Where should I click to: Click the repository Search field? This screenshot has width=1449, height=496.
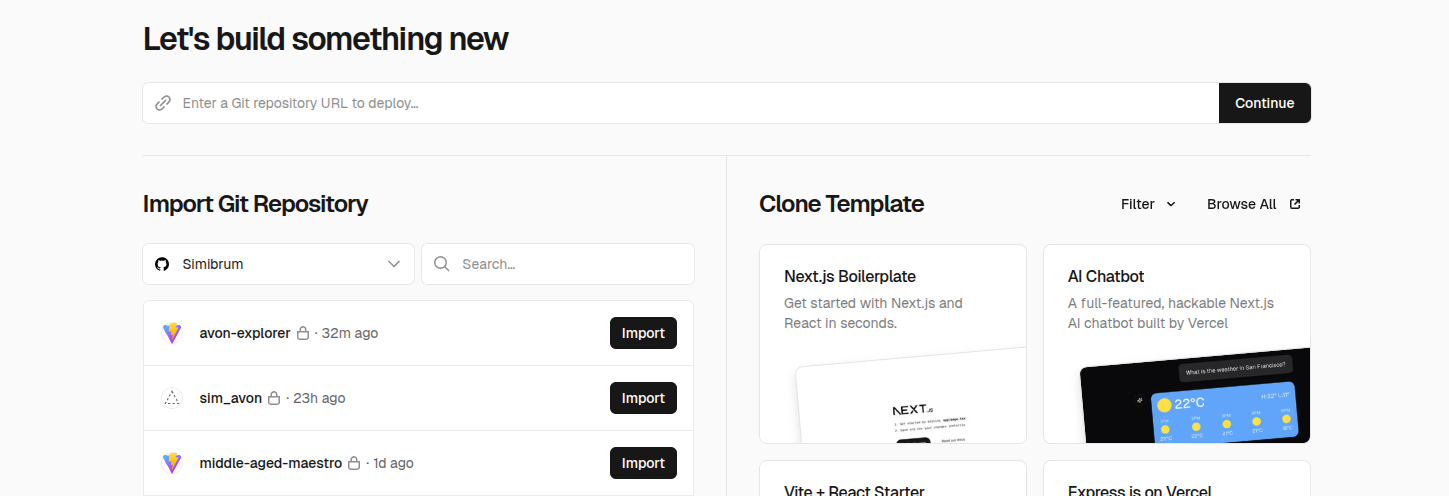click(x=570, y=264)
